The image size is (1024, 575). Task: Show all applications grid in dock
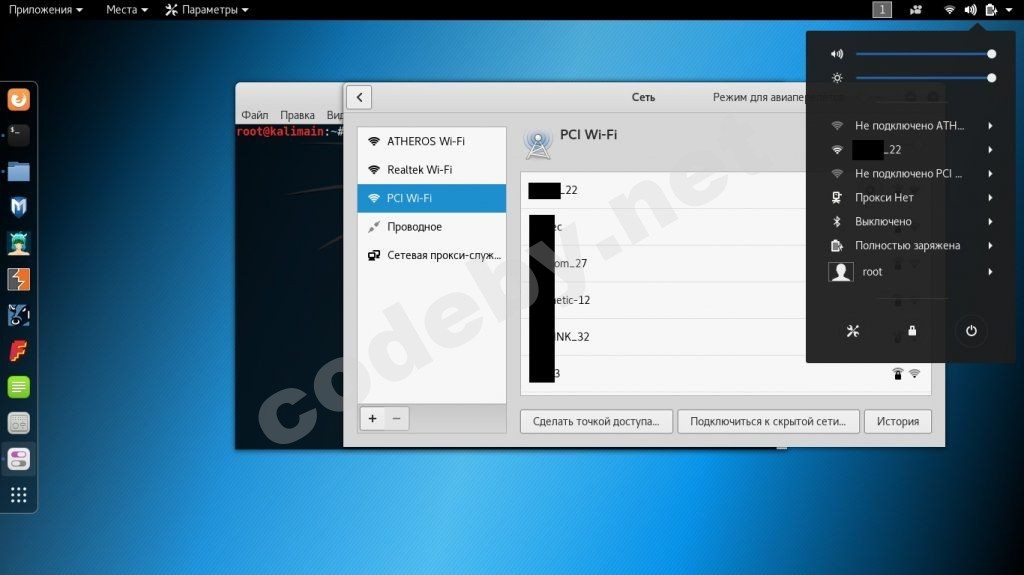tap(18, 495)
